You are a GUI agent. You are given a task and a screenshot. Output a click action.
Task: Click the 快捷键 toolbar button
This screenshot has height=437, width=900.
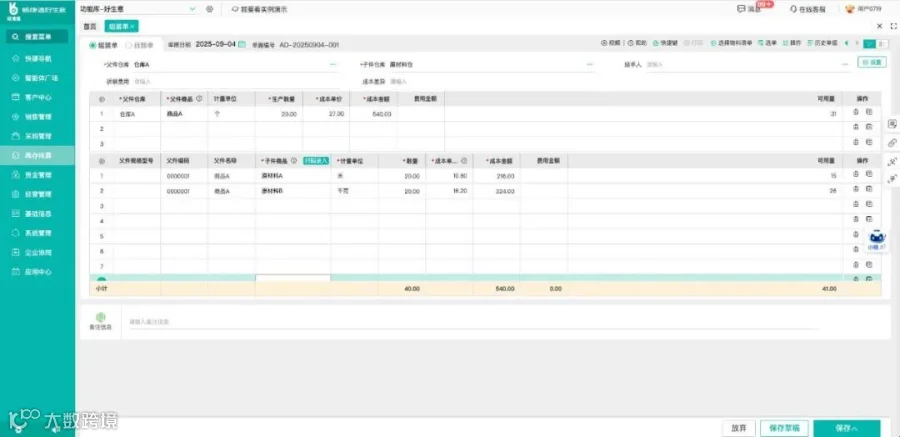click(666, 43)
